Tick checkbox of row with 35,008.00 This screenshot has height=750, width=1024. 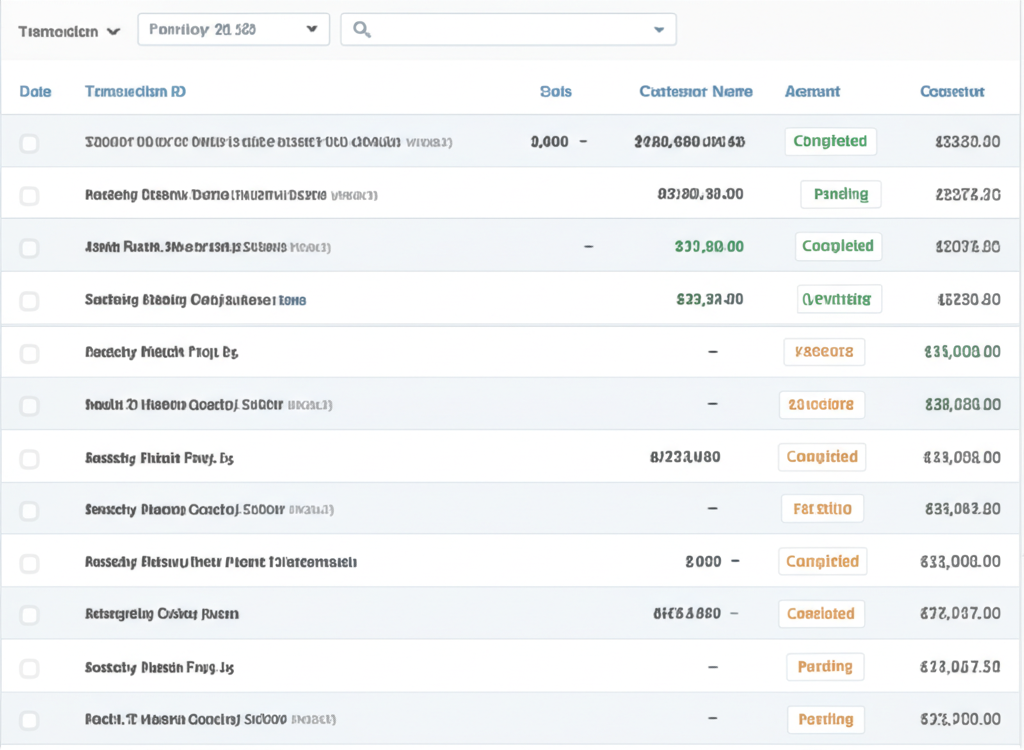tap(29, 354)
